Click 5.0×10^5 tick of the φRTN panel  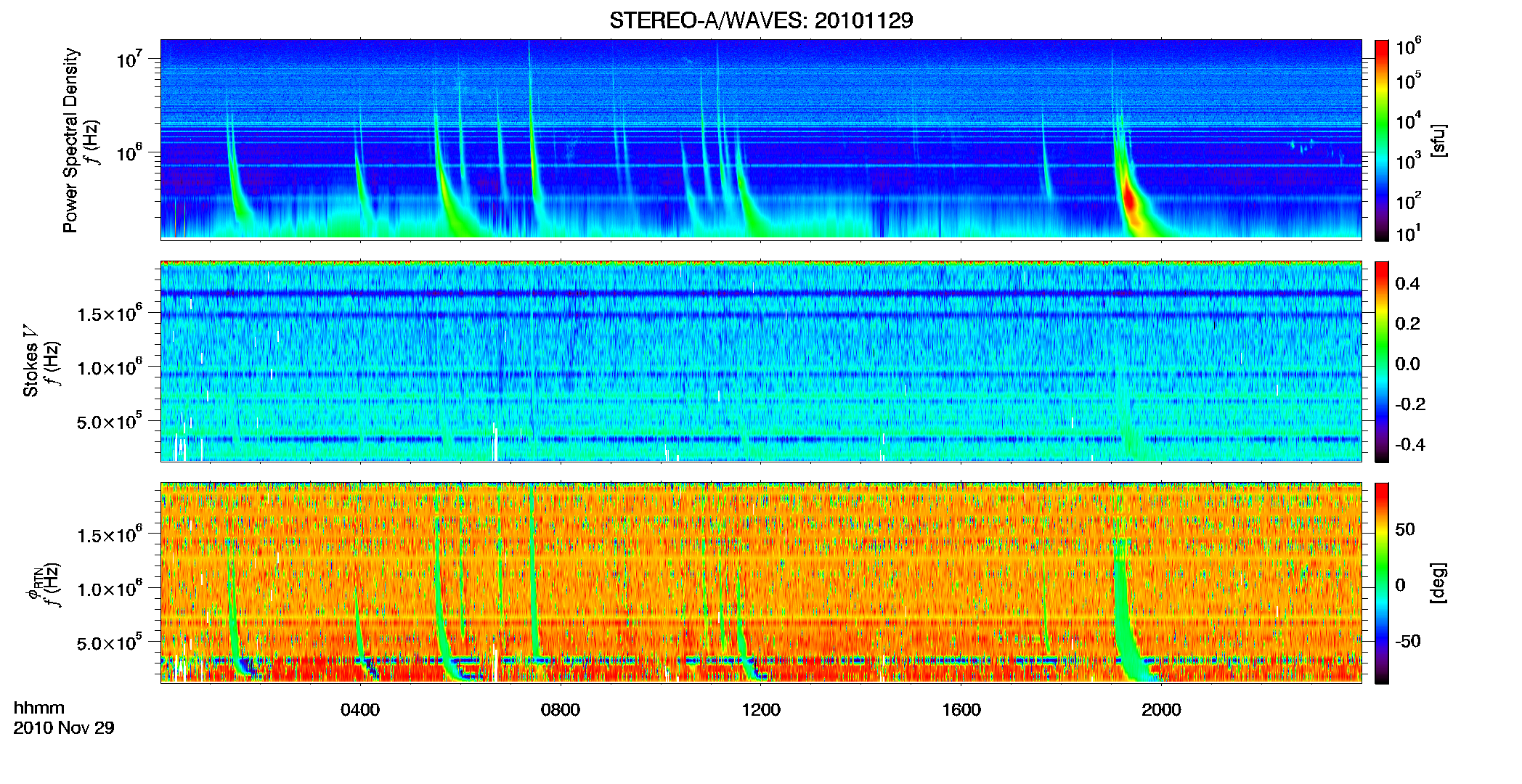coord(110,642)
